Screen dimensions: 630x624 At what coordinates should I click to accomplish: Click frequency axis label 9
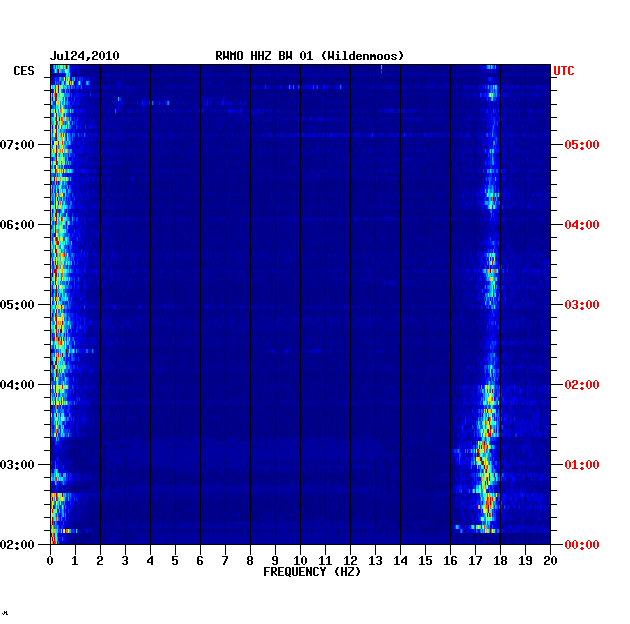tap(275, 561)
